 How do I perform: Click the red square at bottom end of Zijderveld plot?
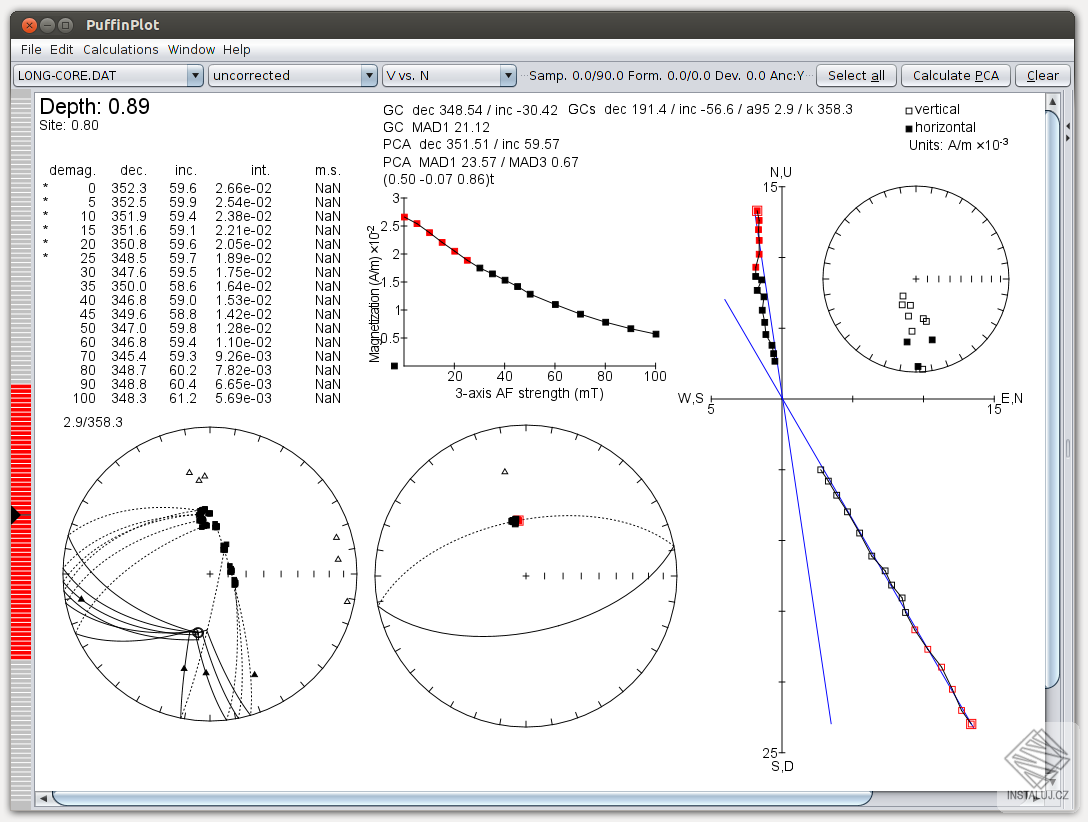(971, 724)
